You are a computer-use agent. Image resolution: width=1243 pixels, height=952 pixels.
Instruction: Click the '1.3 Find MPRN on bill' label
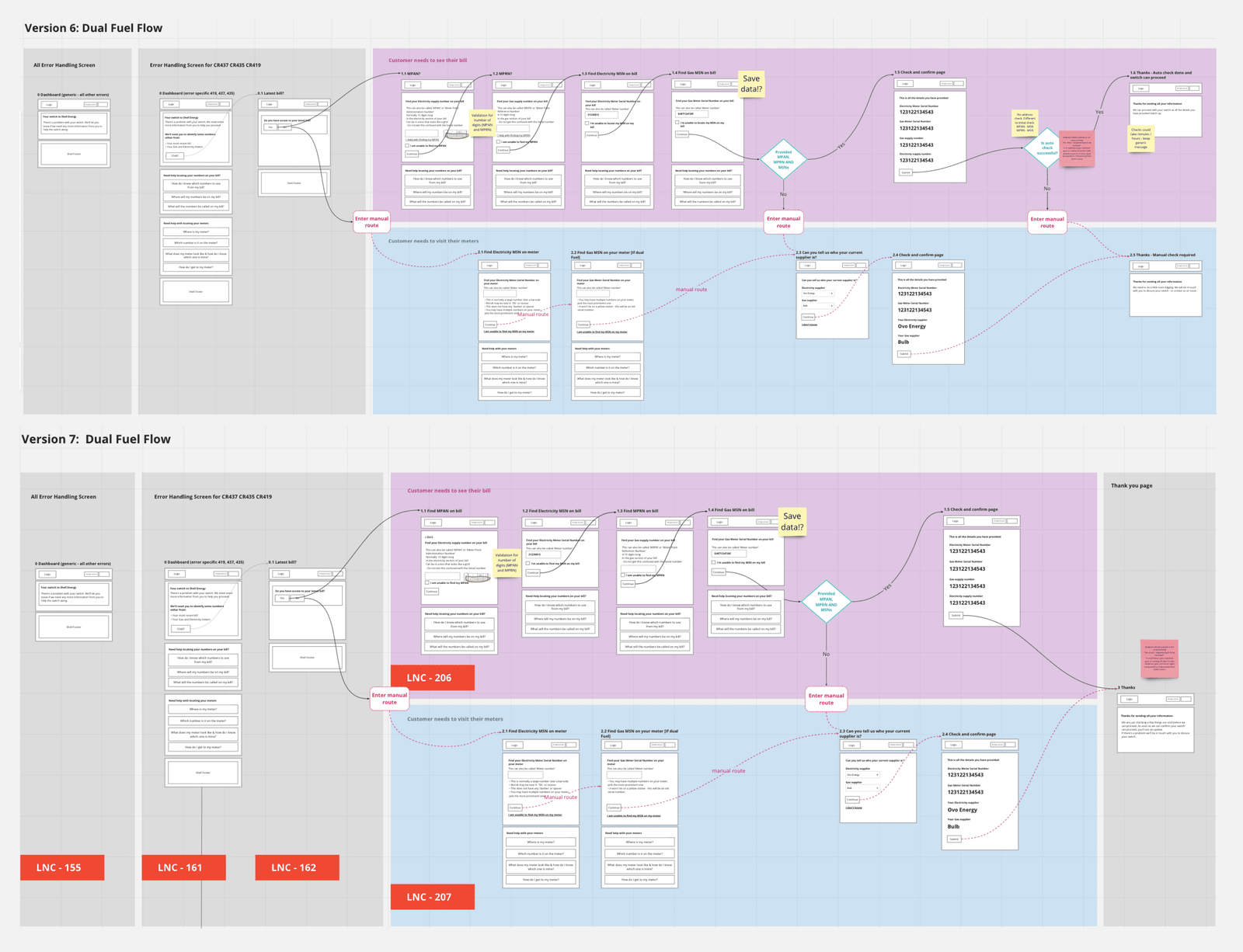click(x=638, y=511)
